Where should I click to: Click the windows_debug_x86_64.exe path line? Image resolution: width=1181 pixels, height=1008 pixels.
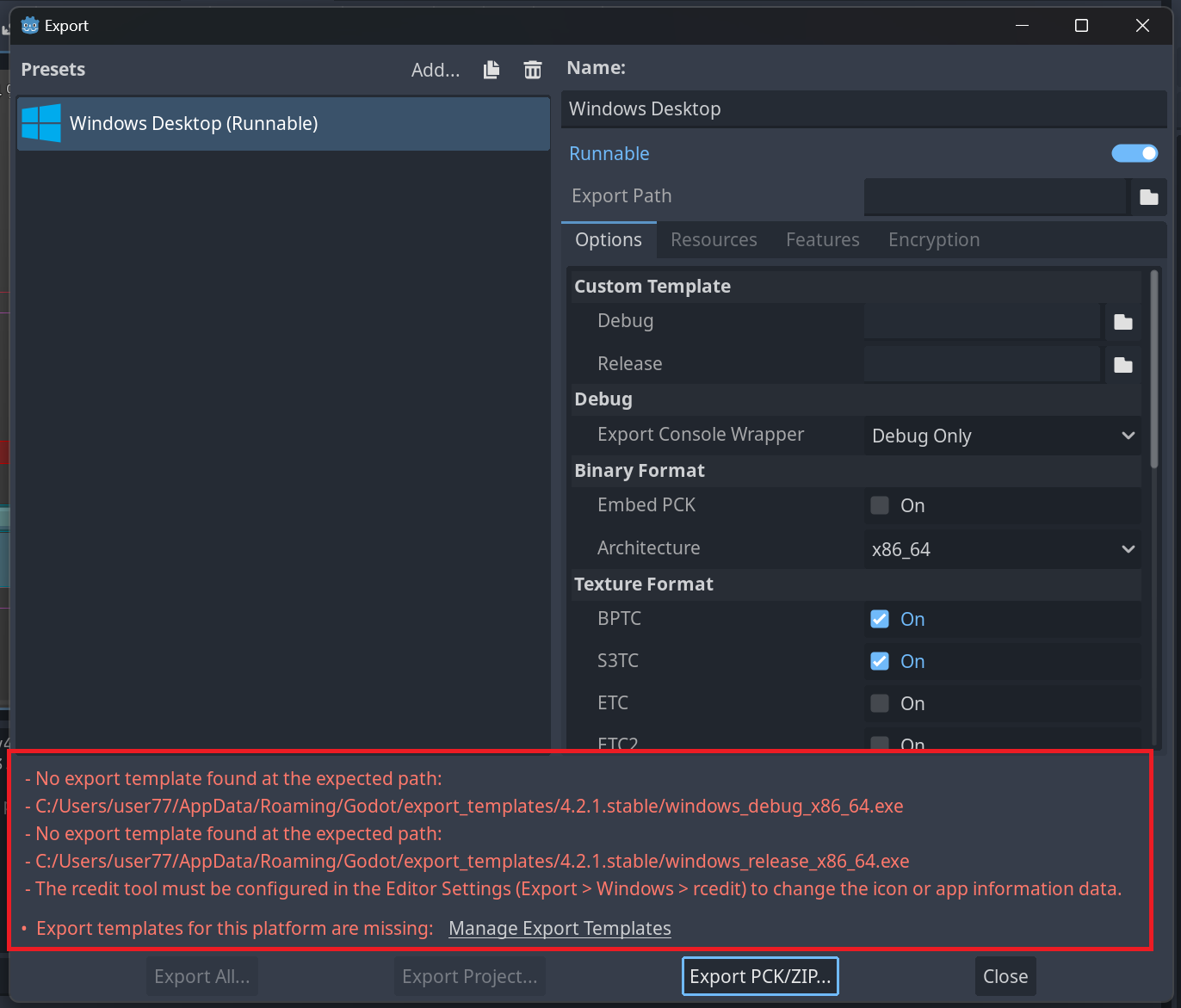click(465, 807)
